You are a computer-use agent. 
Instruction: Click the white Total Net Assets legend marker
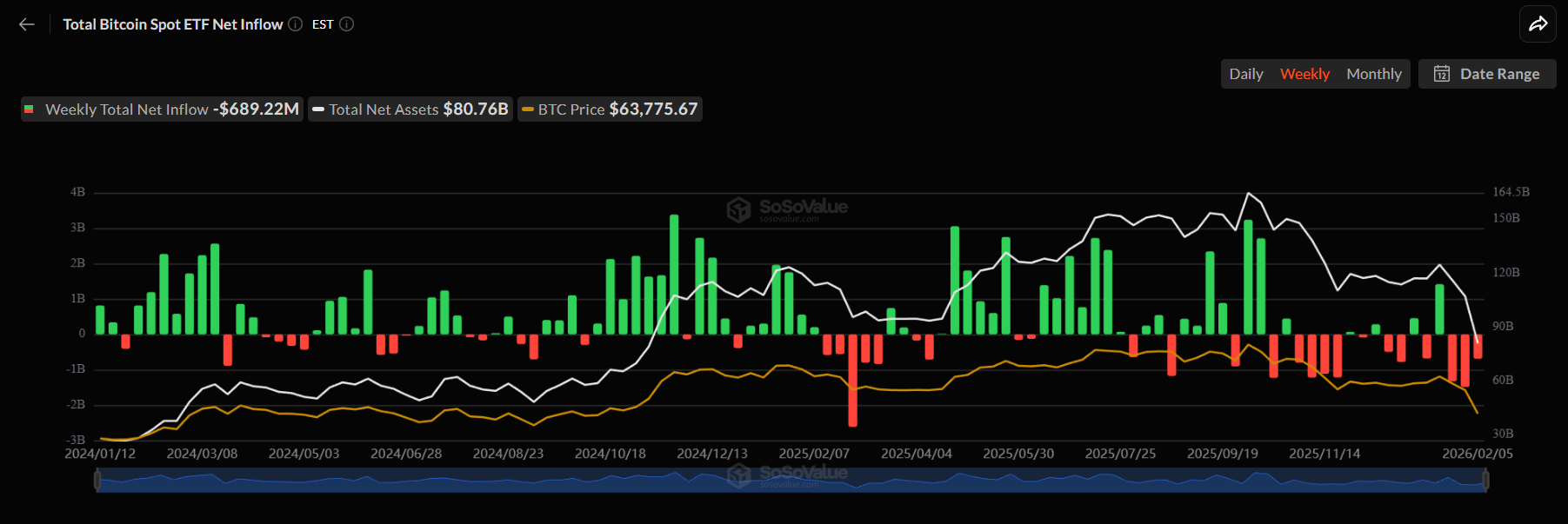[x=318, y=109]
